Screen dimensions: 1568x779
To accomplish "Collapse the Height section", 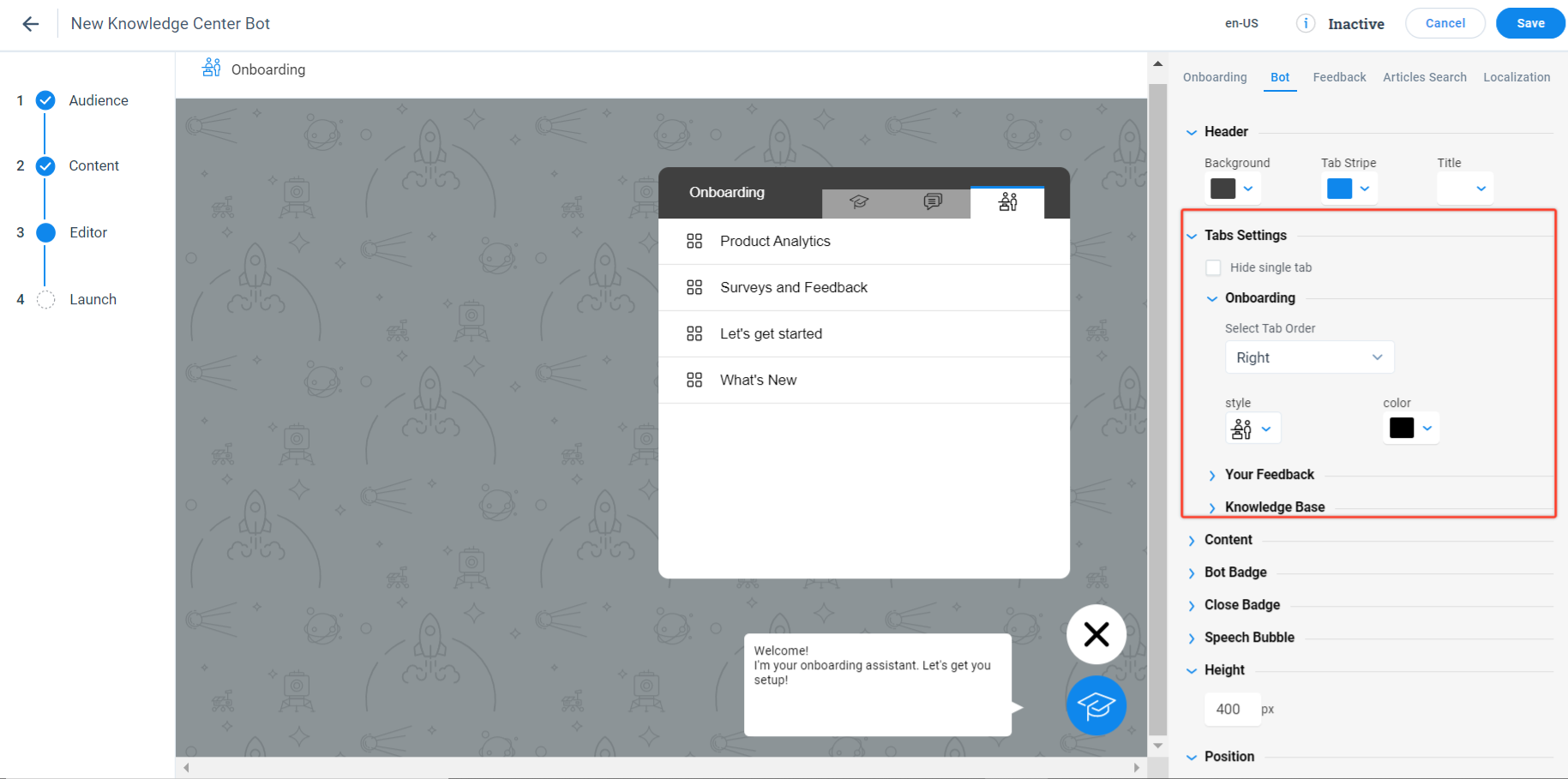I will point(1192,670).
